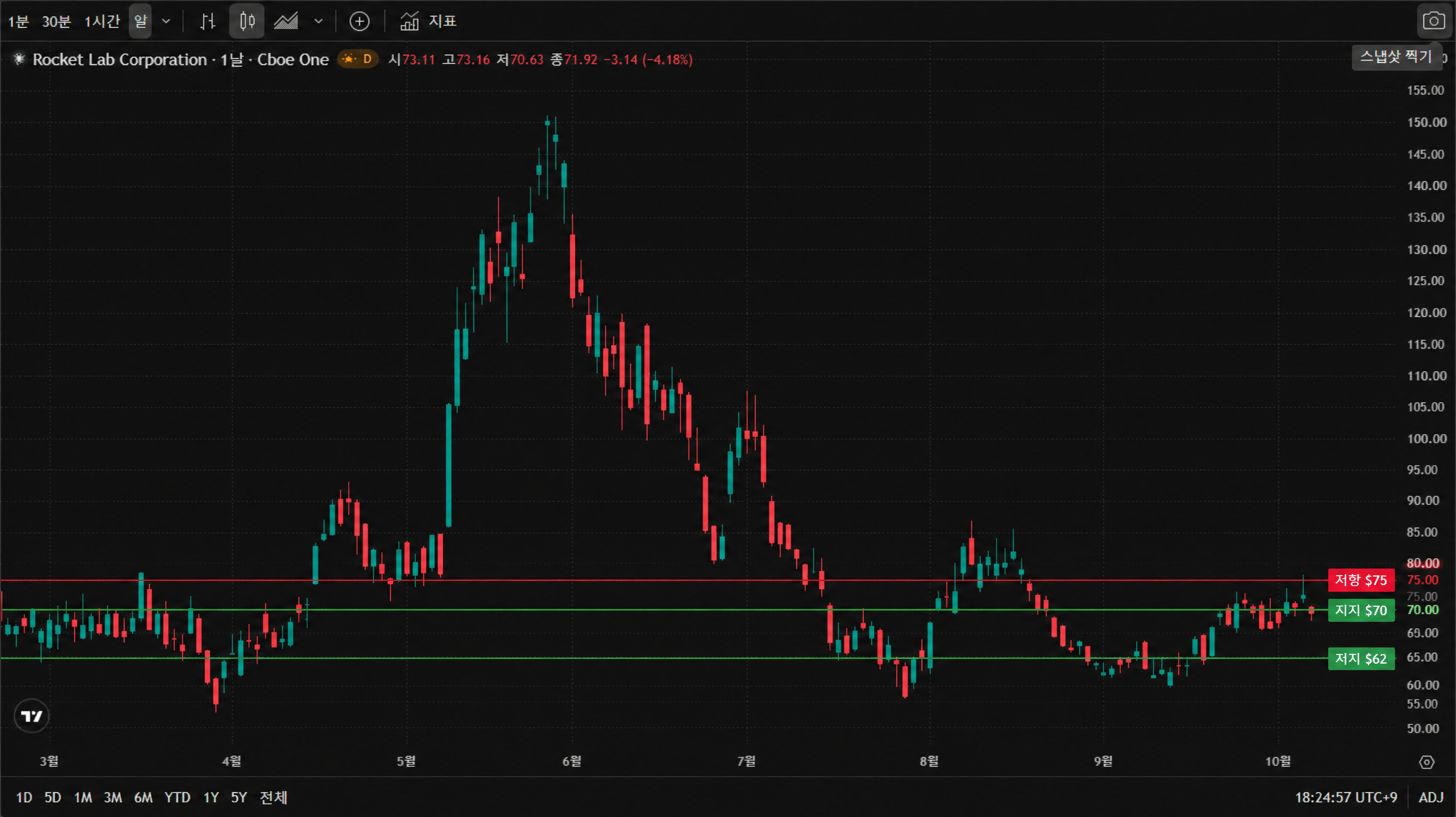Click the 75.00 red price axis label

point(1422,580)
